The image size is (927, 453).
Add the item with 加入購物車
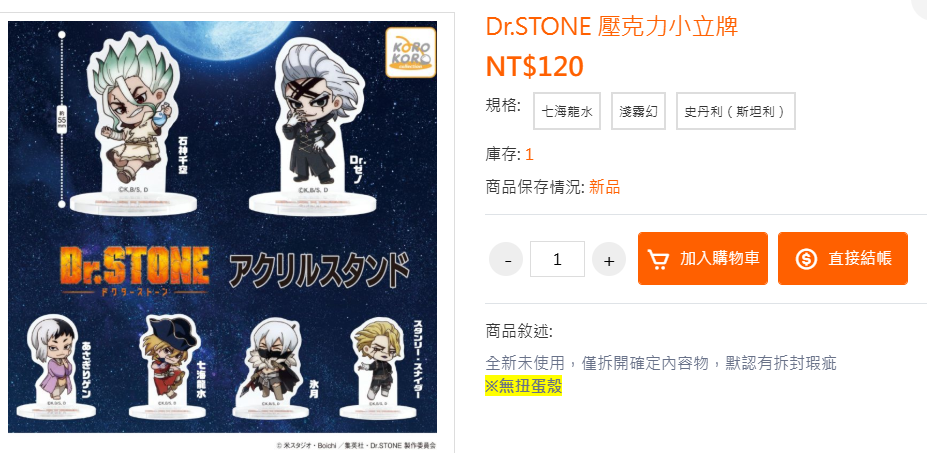[703, 258]
